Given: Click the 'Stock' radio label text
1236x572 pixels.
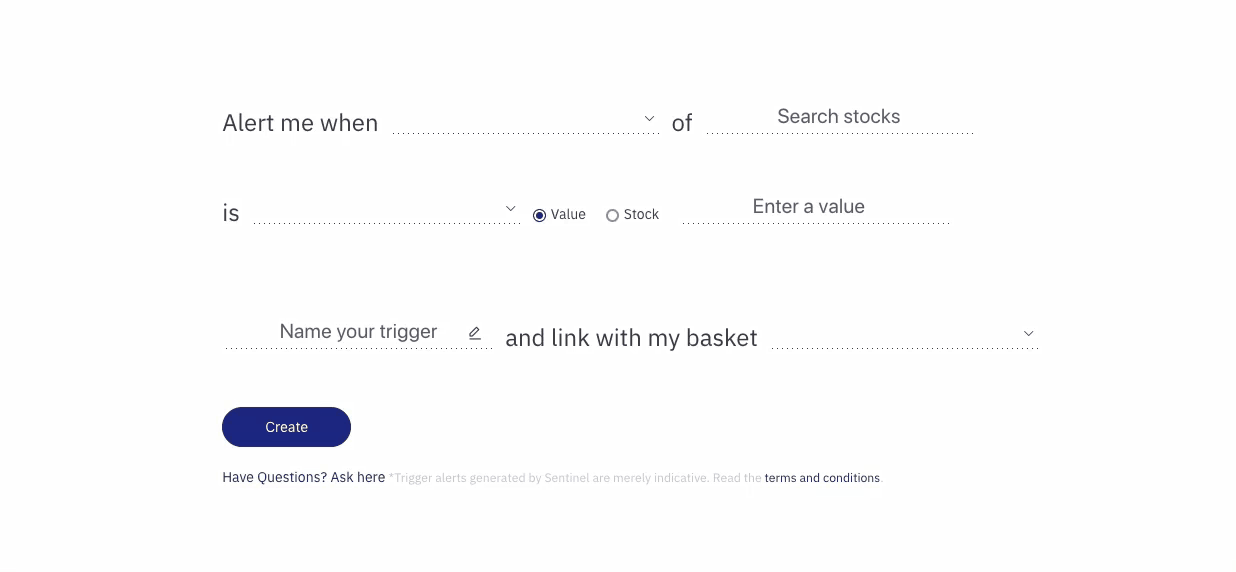Looking at the screenshot, I should point(641,215).
